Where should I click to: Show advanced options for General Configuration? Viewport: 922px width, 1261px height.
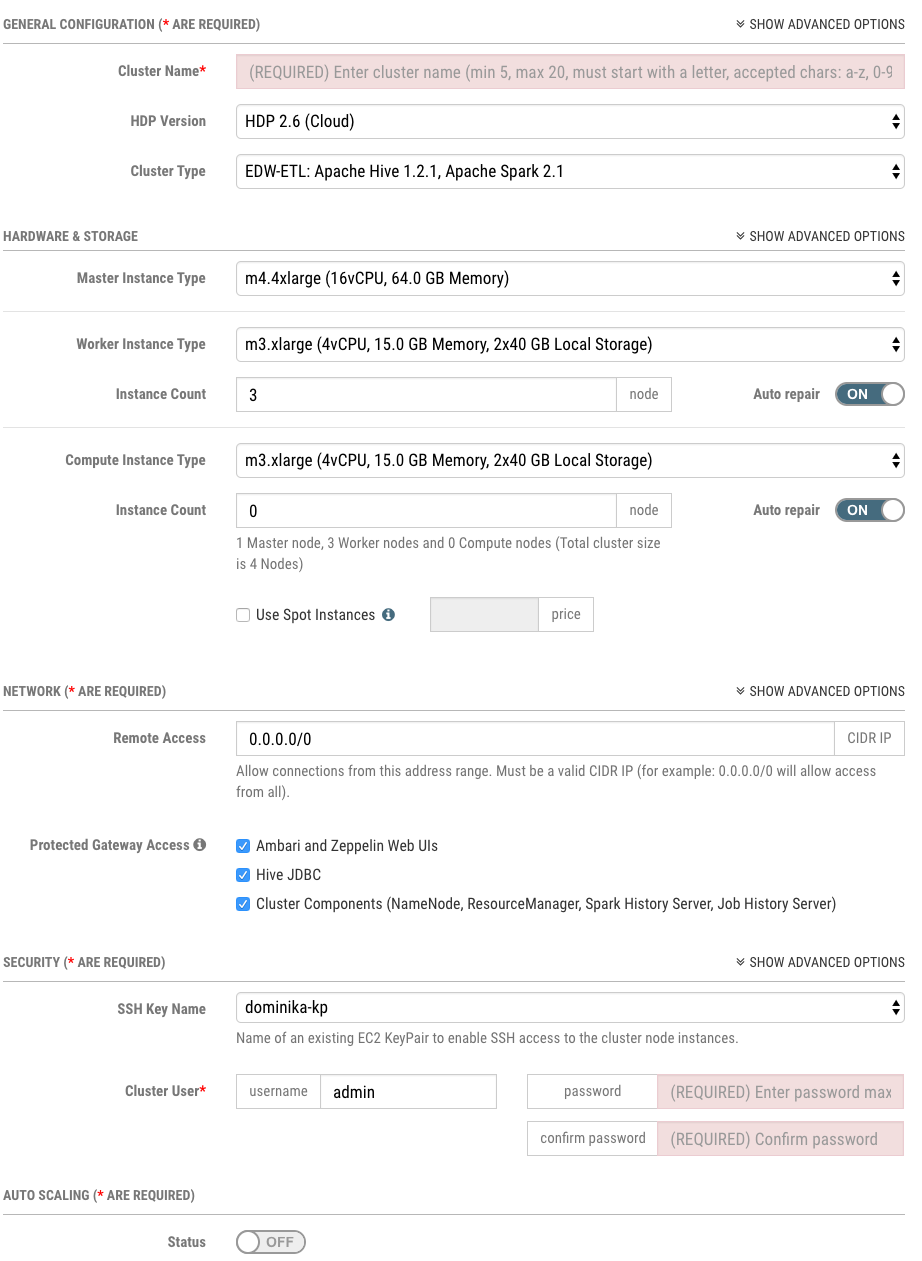[x=827, y=24]
